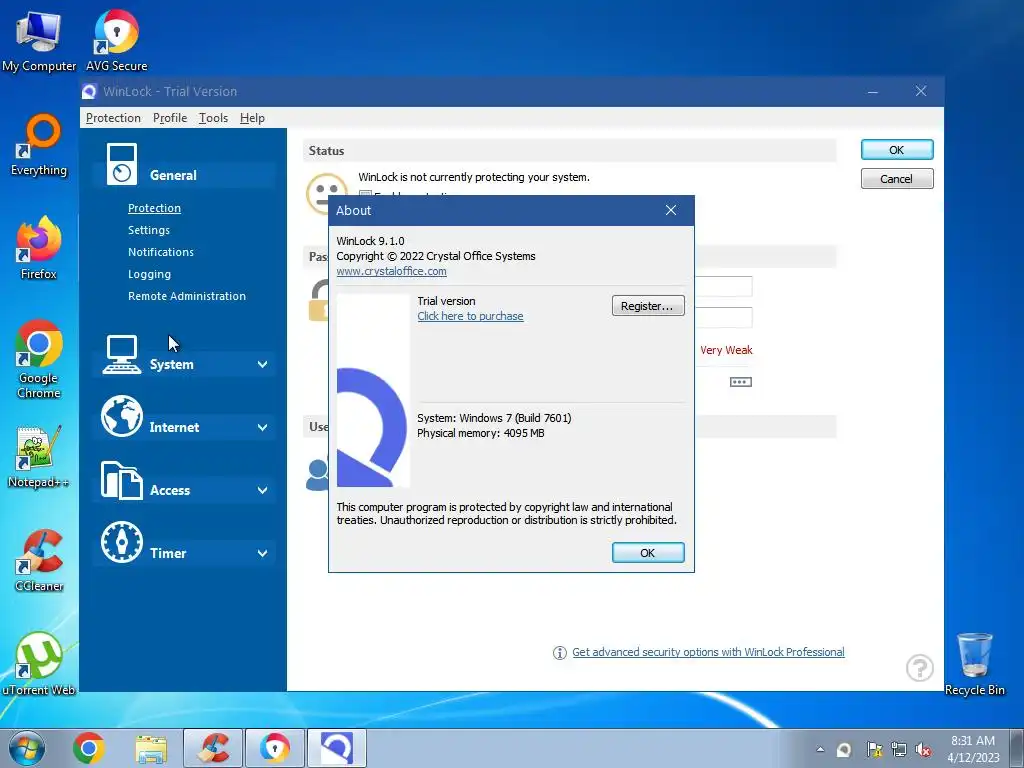
Task: Click 'Physical memory: 4095 MB' text
Action: pyautogui.click(x=481, y=433)
